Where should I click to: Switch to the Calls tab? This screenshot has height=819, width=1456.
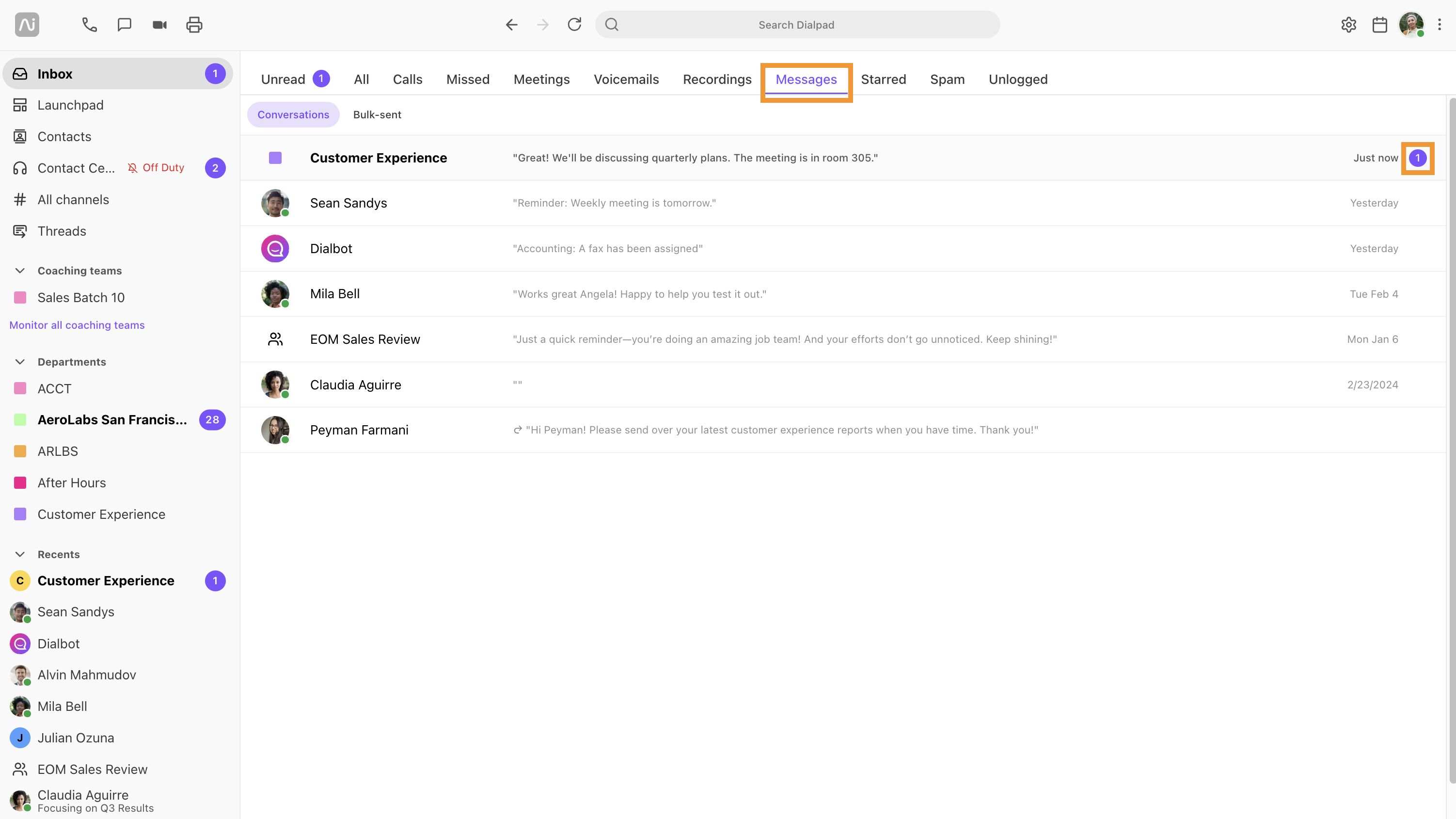pos(408,79)
